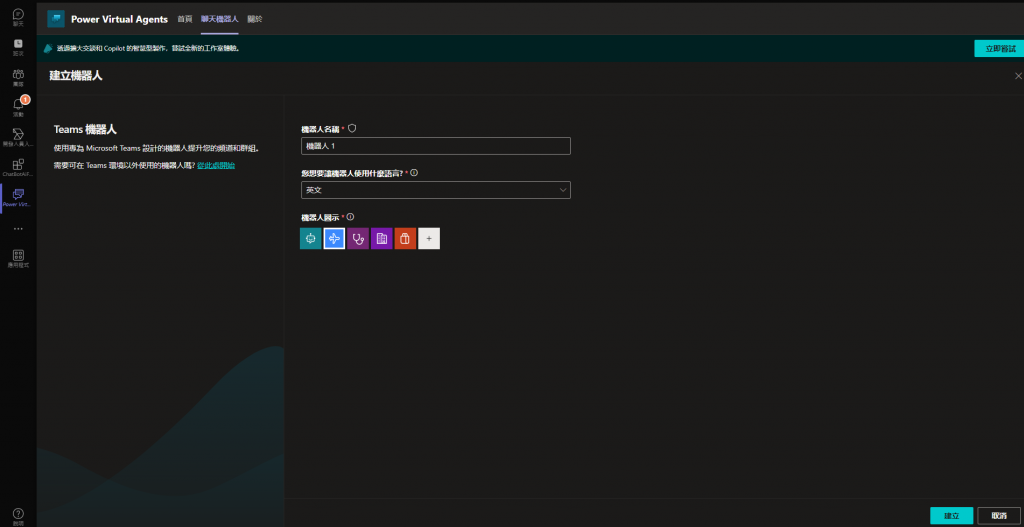Screen dimensions: 1024x527
Task: Click info icon beside language label
Action: (x=414, y=173)
